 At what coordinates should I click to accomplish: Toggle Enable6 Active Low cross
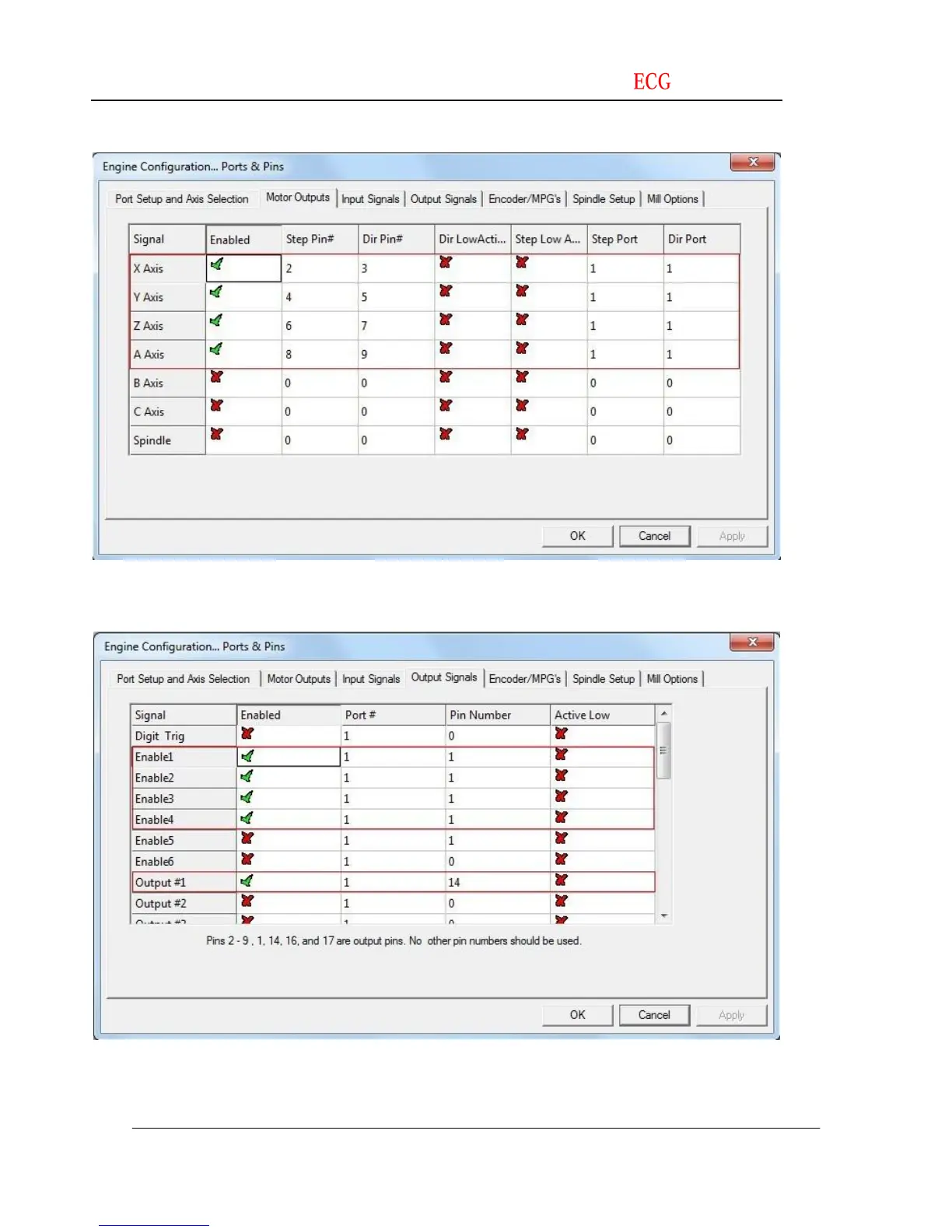click(x=562, y=859)
